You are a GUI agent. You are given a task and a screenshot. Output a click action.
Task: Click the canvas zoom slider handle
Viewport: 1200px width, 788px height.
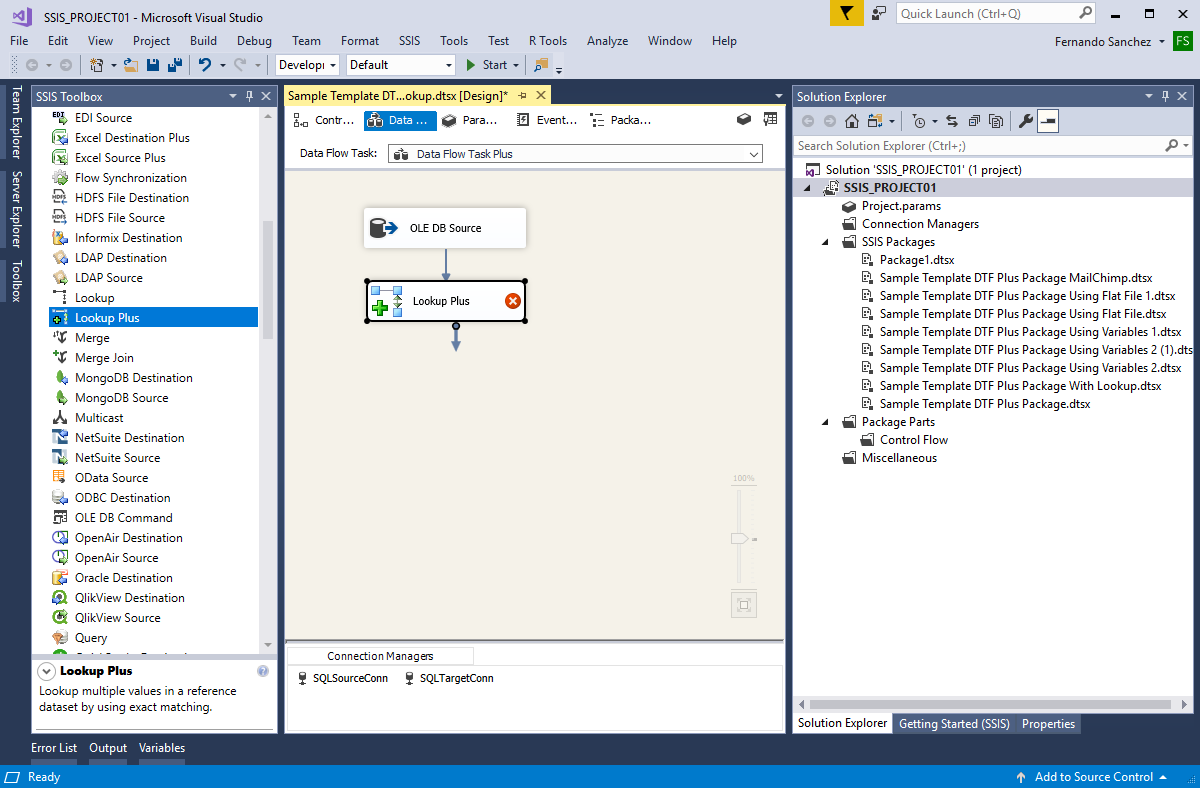point(740,538)
